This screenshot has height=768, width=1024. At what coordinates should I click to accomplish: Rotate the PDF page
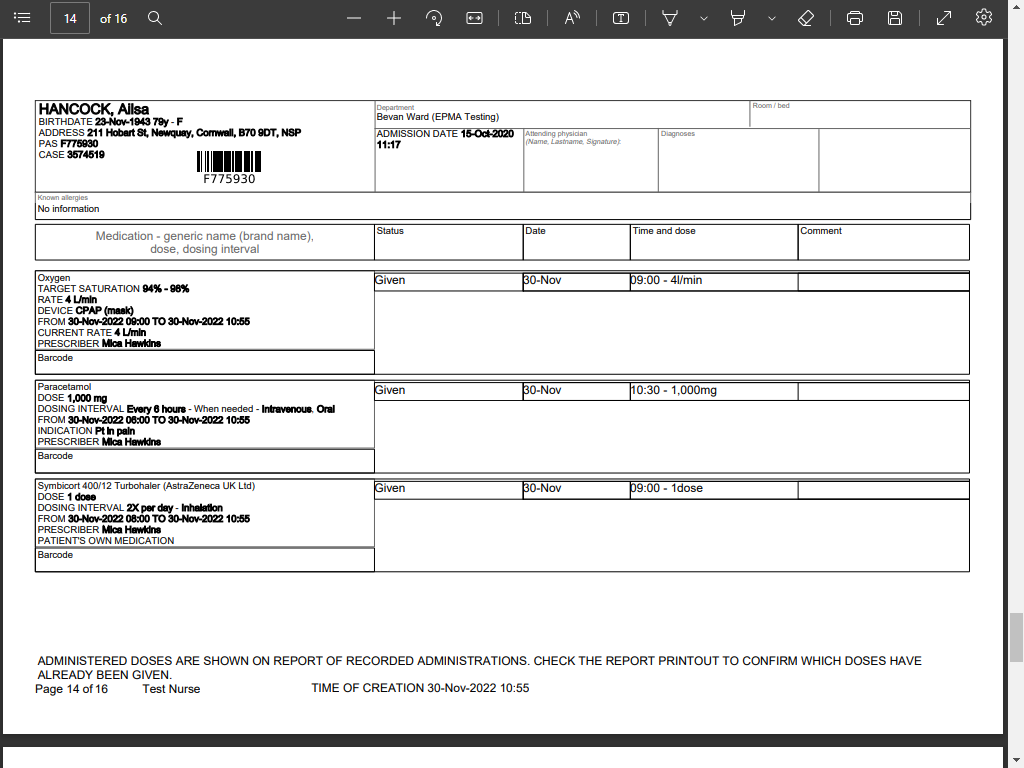(x=434, y=18)
